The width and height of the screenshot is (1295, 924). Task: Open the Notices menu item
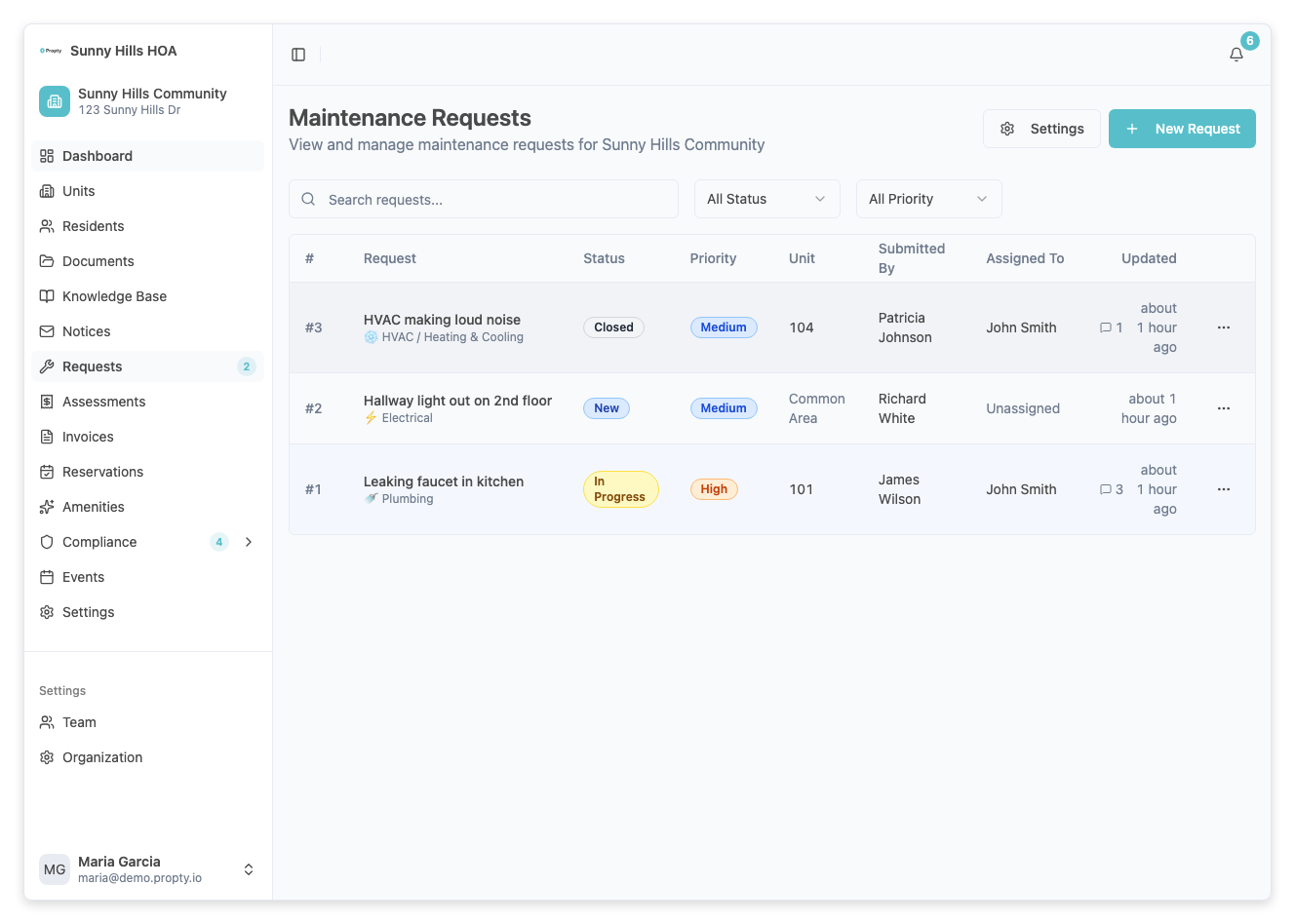(88, 331)
